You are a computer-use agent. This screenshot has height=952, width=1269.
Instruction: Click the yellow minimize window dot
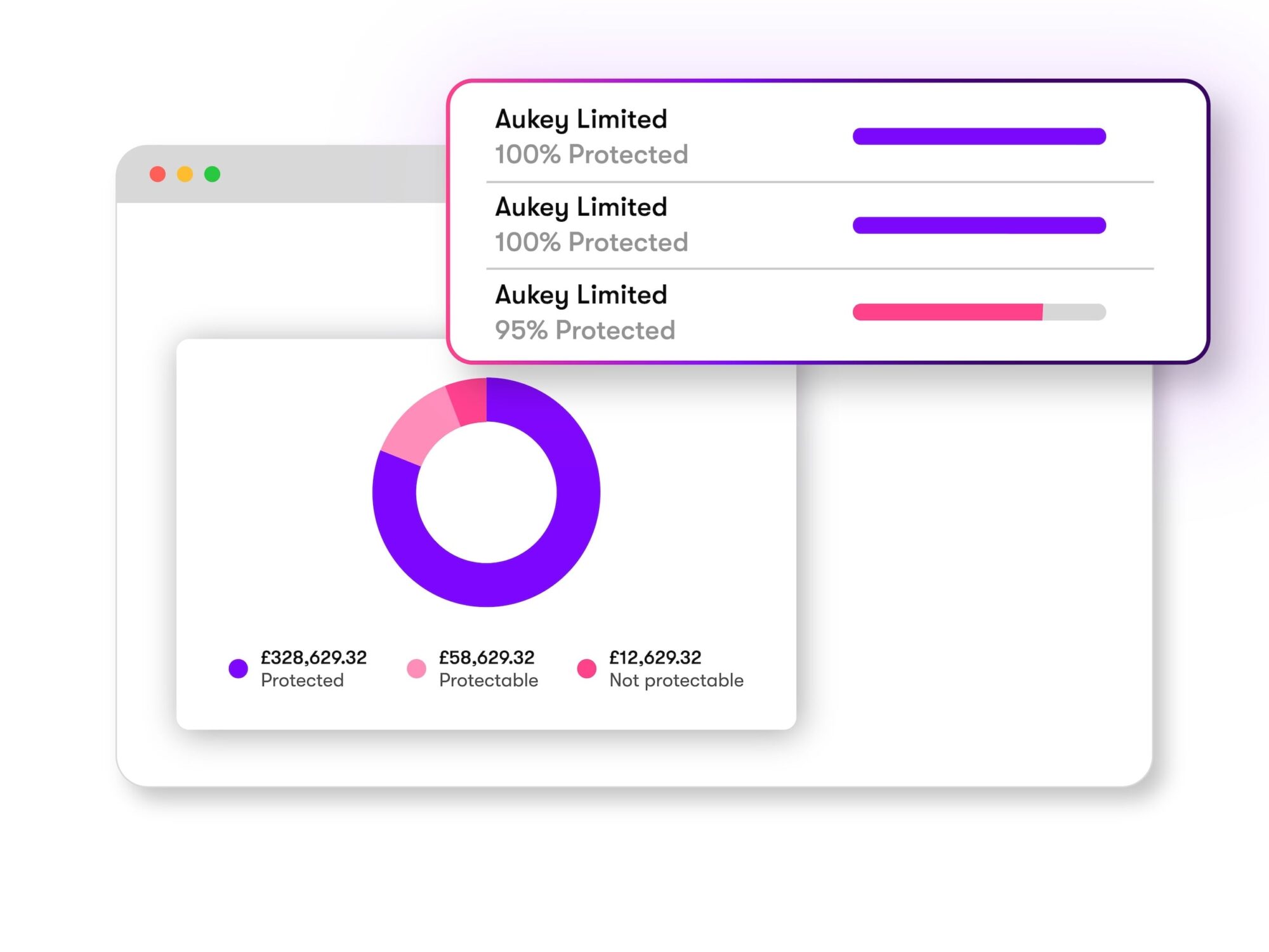[185, 174]
